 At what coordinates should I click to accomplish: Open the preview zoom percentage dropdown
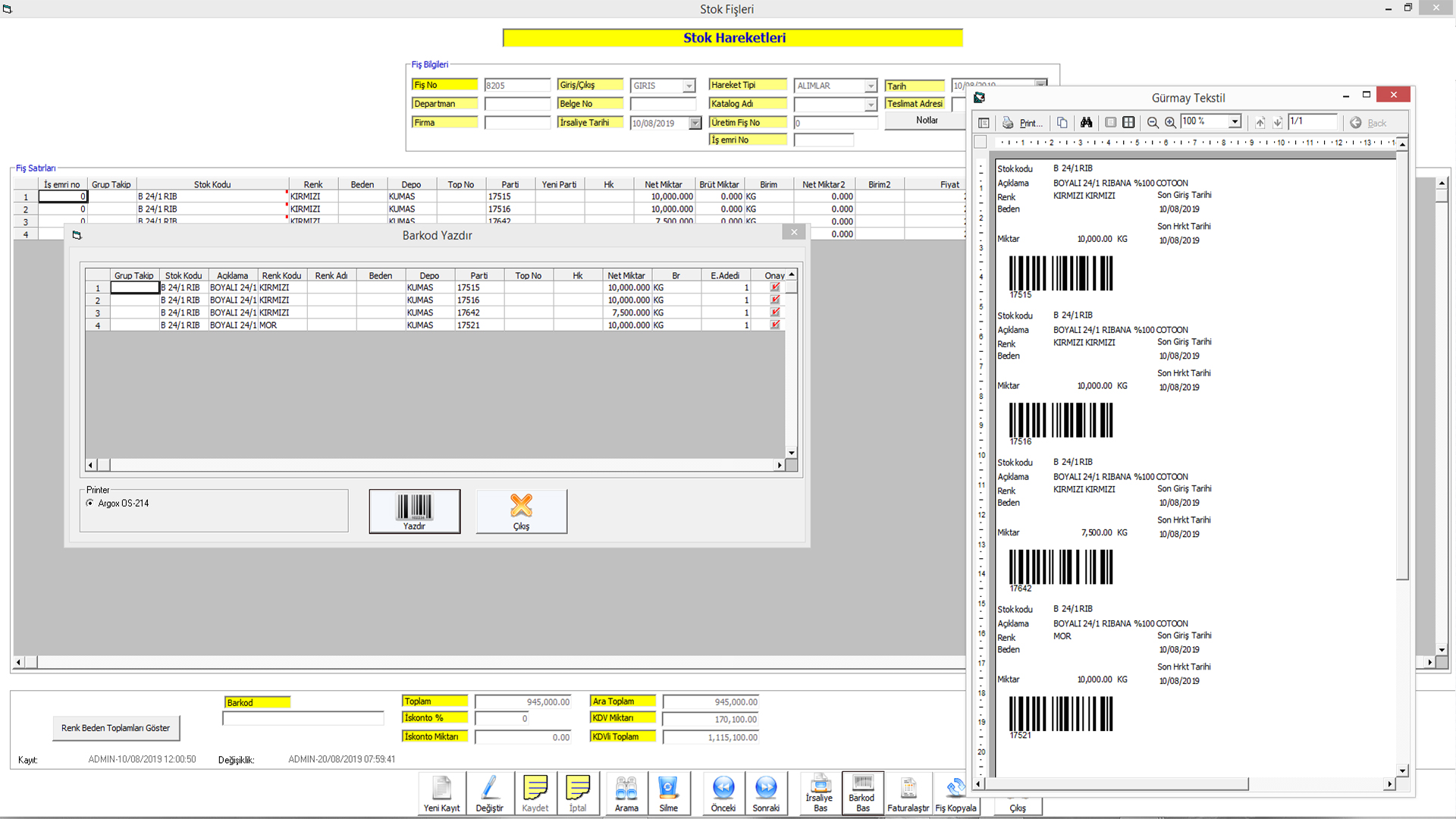[x=1235, y=122]
